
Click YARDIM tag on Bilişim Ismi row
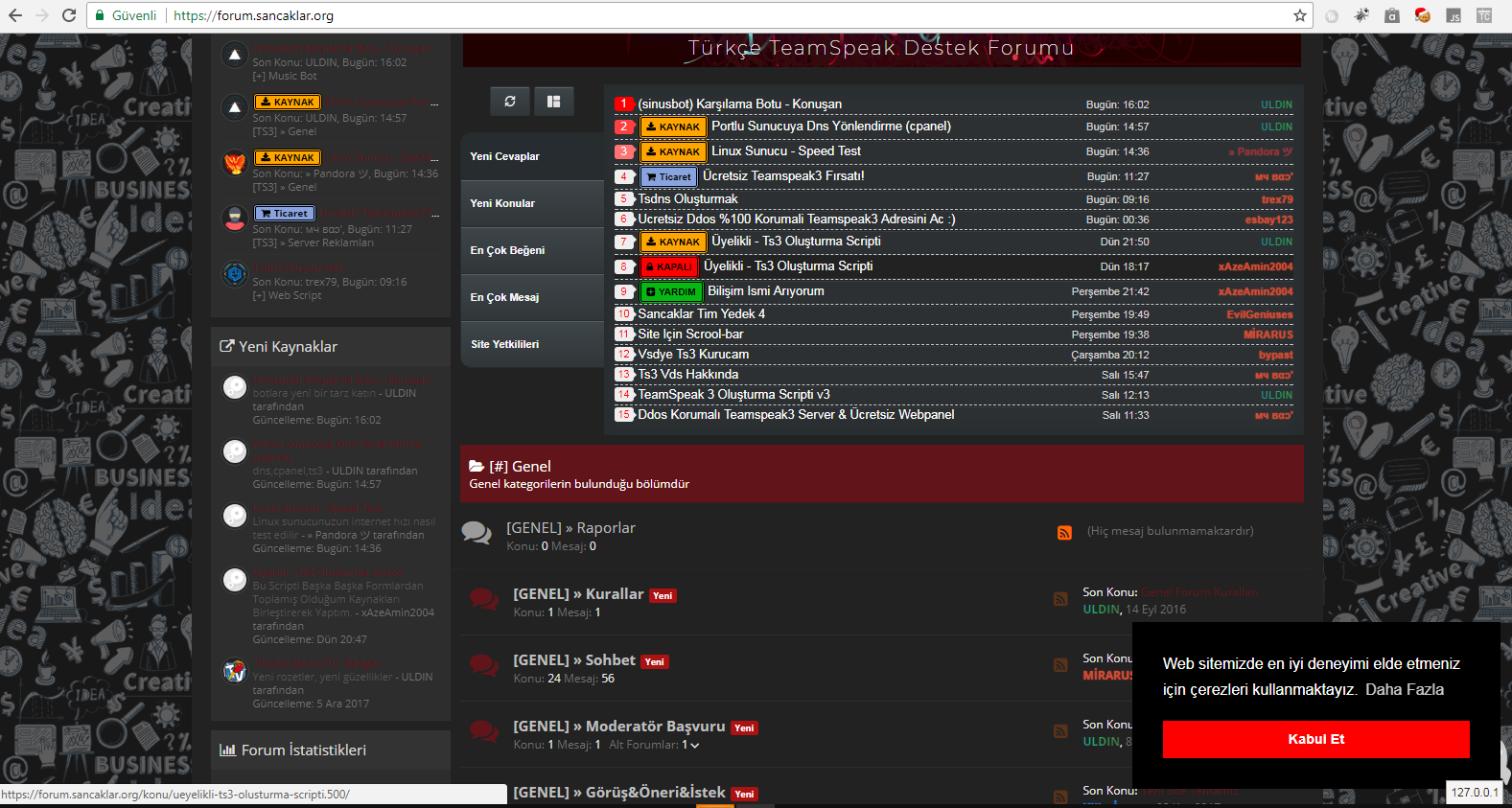(671, 291)
